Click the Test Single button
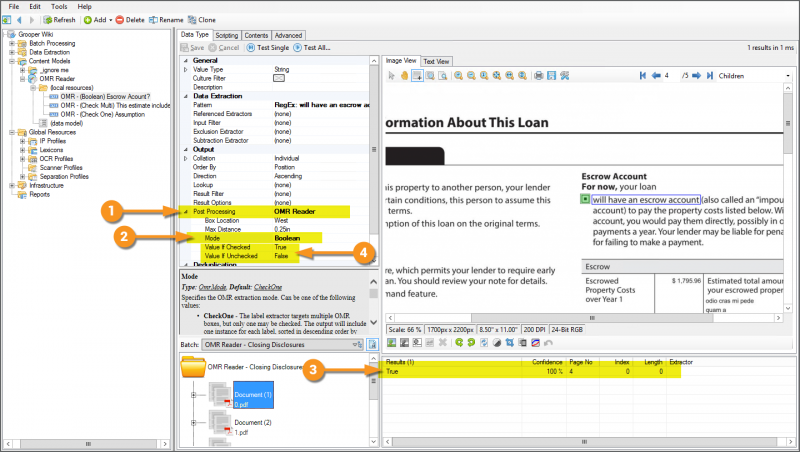The width and height of the screenshot is (800, 452). (268, 47)
